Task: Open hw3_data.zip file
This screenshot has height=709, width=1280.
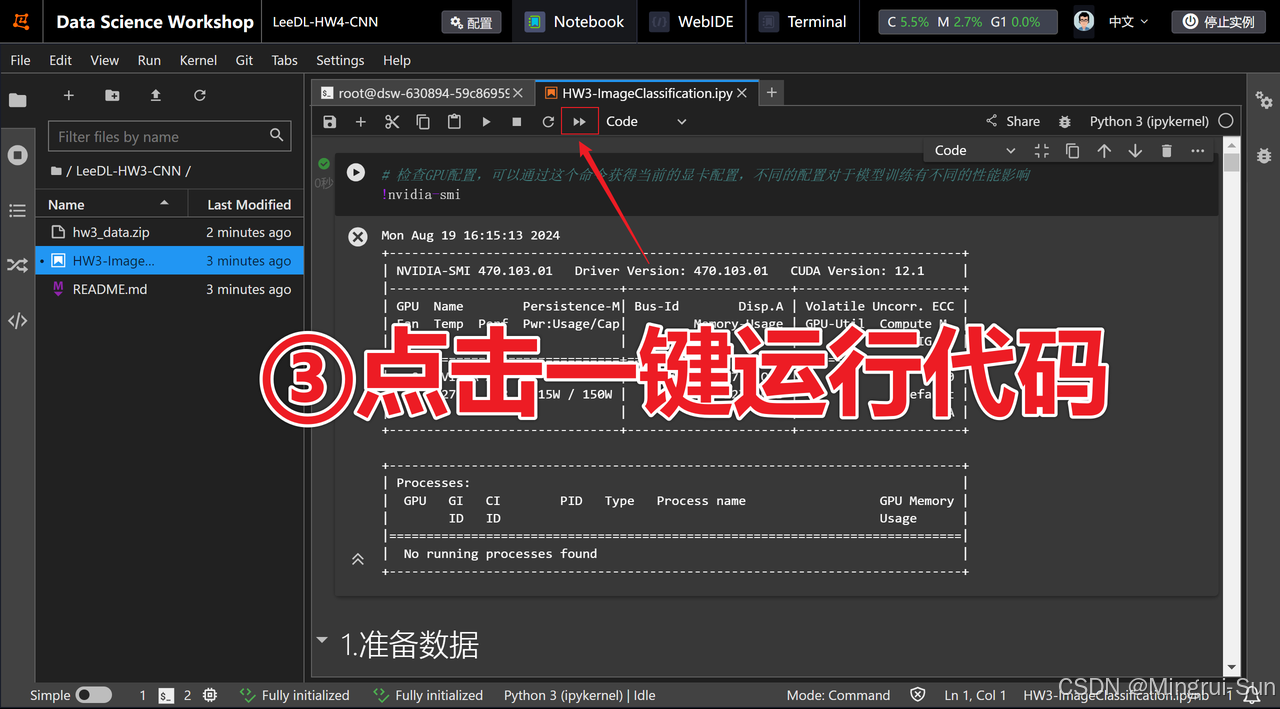Action: coord(170,232)
